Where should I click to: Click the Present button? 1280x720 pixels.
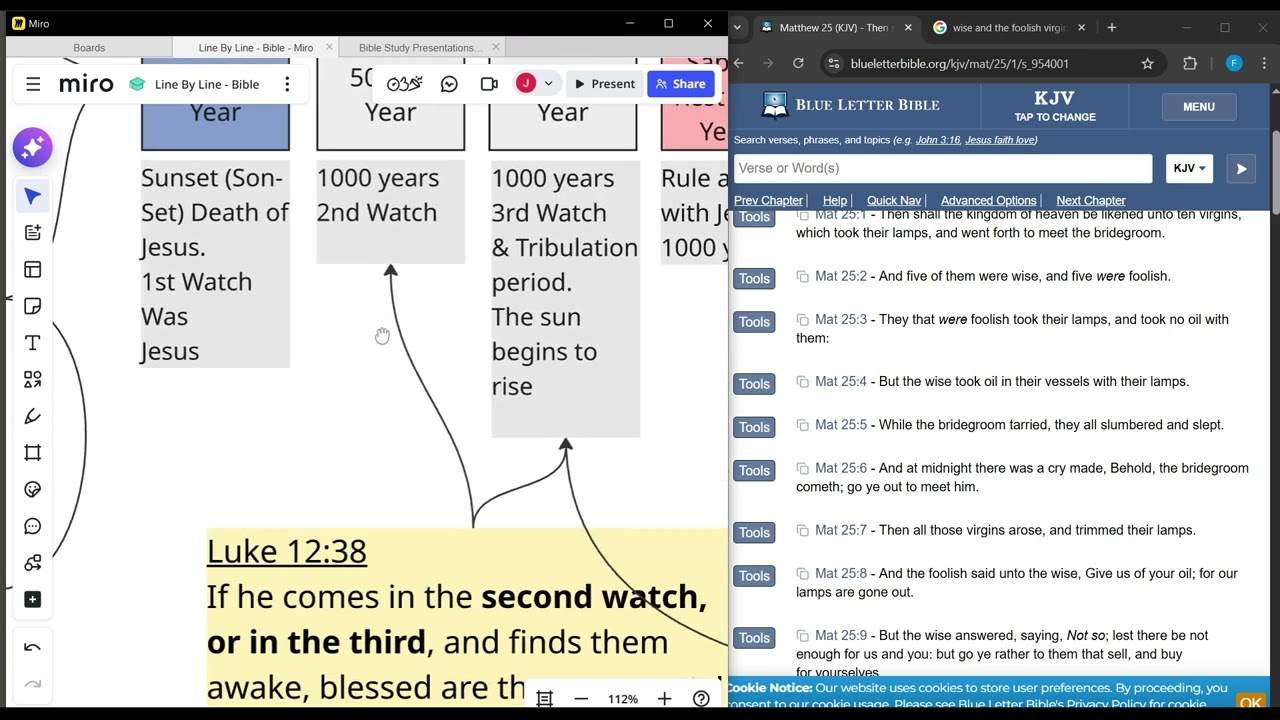coord(605,84)
